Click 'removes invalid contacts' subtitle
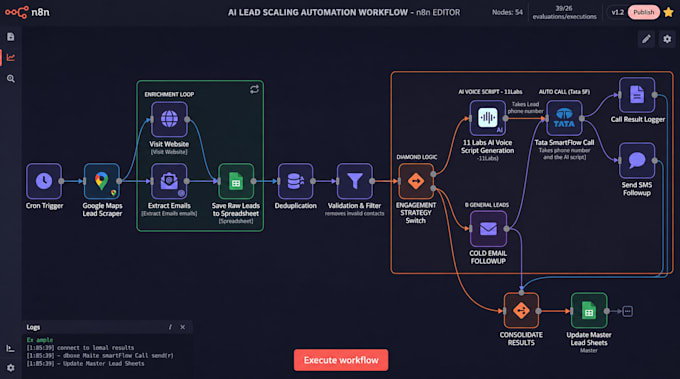 354,213
